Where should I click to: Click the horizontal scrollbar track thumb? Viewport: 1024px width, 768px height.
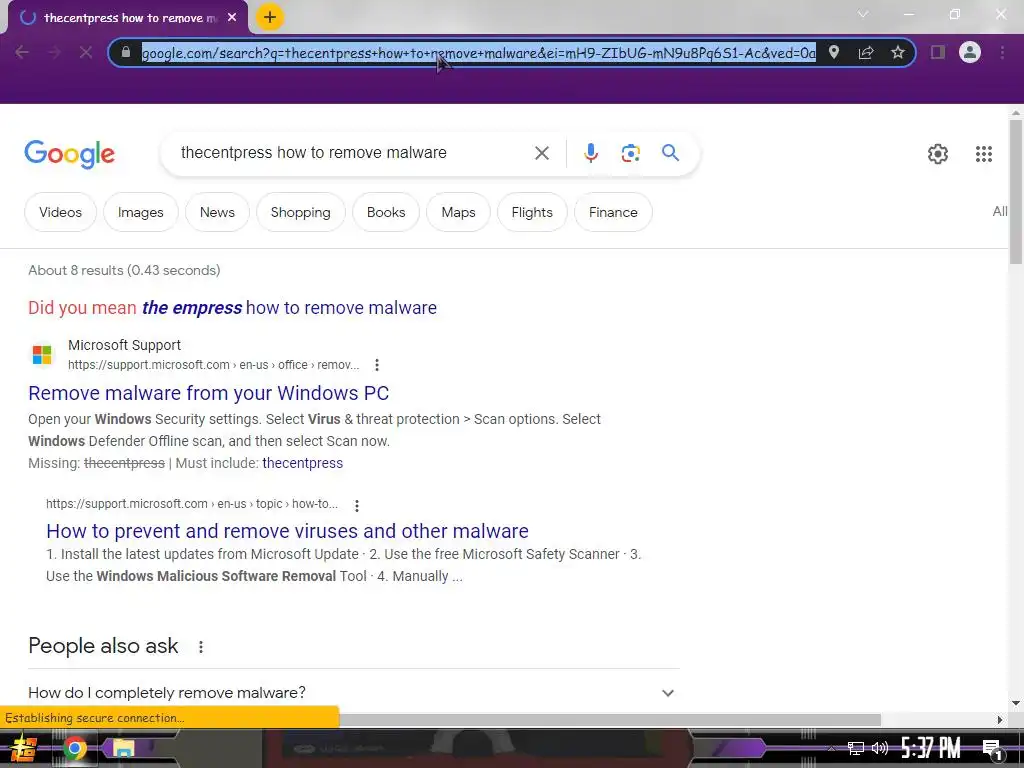[x=610, y=720]
